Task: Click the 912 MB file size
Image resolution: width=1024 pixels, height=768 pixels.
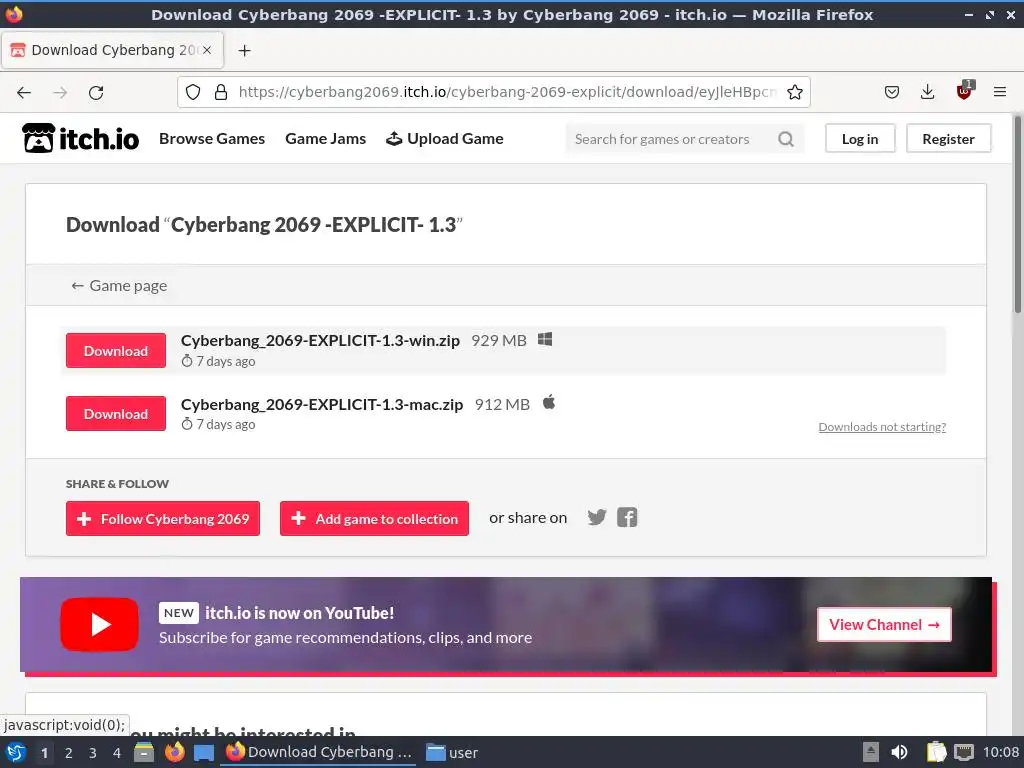Action: (502, 404)
